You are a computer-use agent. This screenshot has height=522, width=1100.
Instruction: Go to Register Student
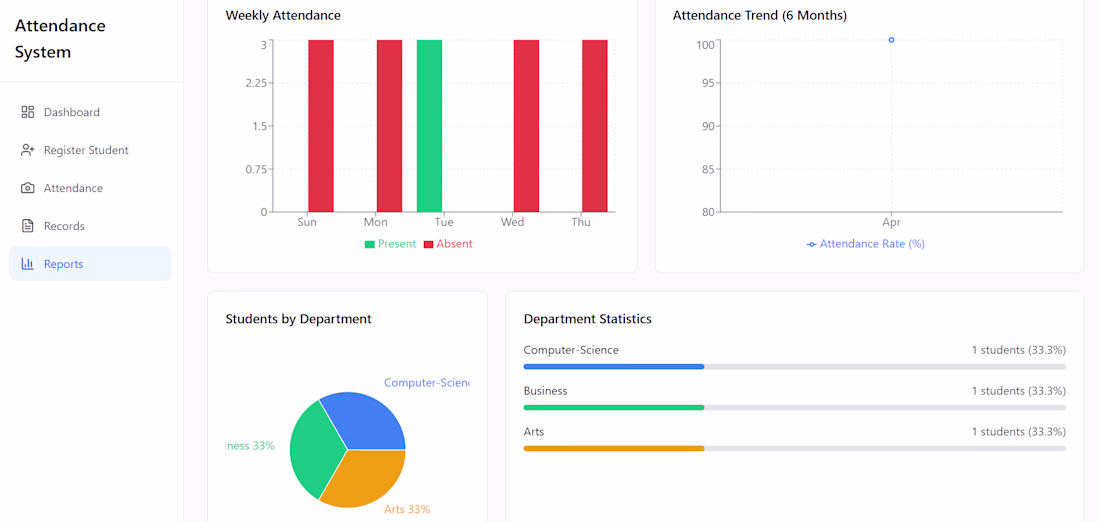point(90,150)
